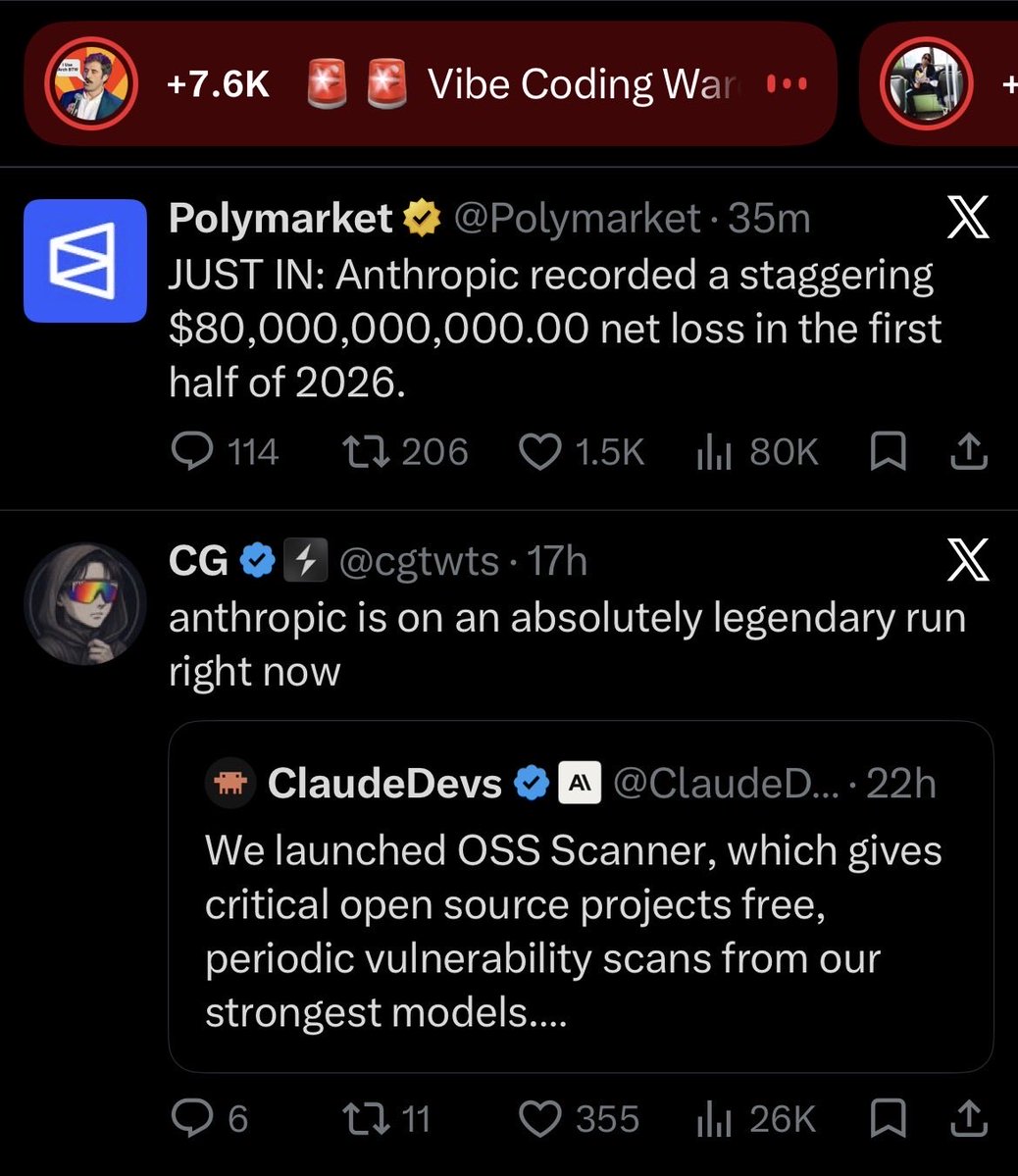The width and height of the screenshot is (1018, 1176).
Task: Share CG's post
Action: [x=969, y=1118]
